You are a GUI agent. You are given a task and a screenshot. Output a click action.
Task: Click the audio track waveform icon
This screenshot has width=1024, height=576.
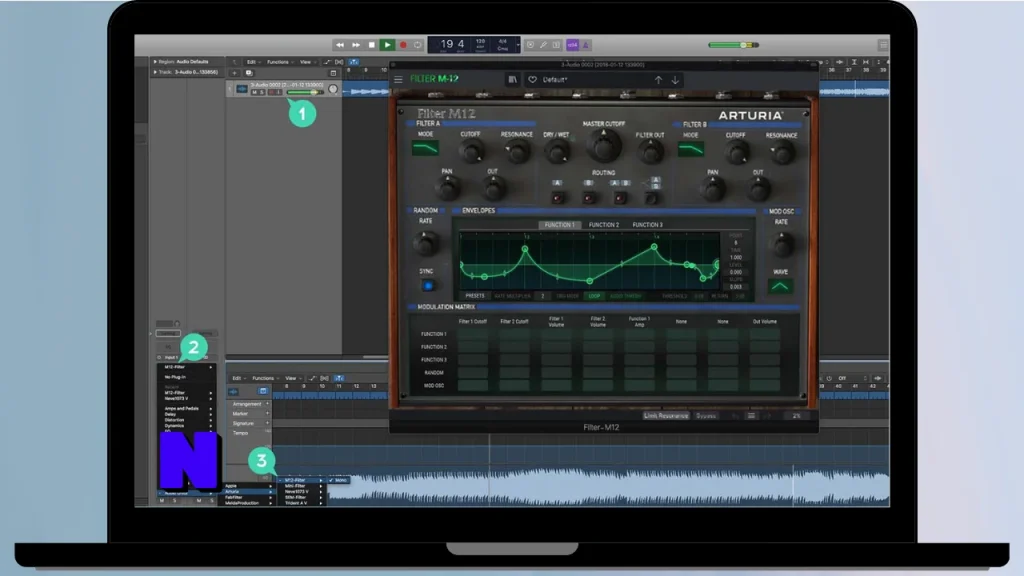(x=242, y=89)
